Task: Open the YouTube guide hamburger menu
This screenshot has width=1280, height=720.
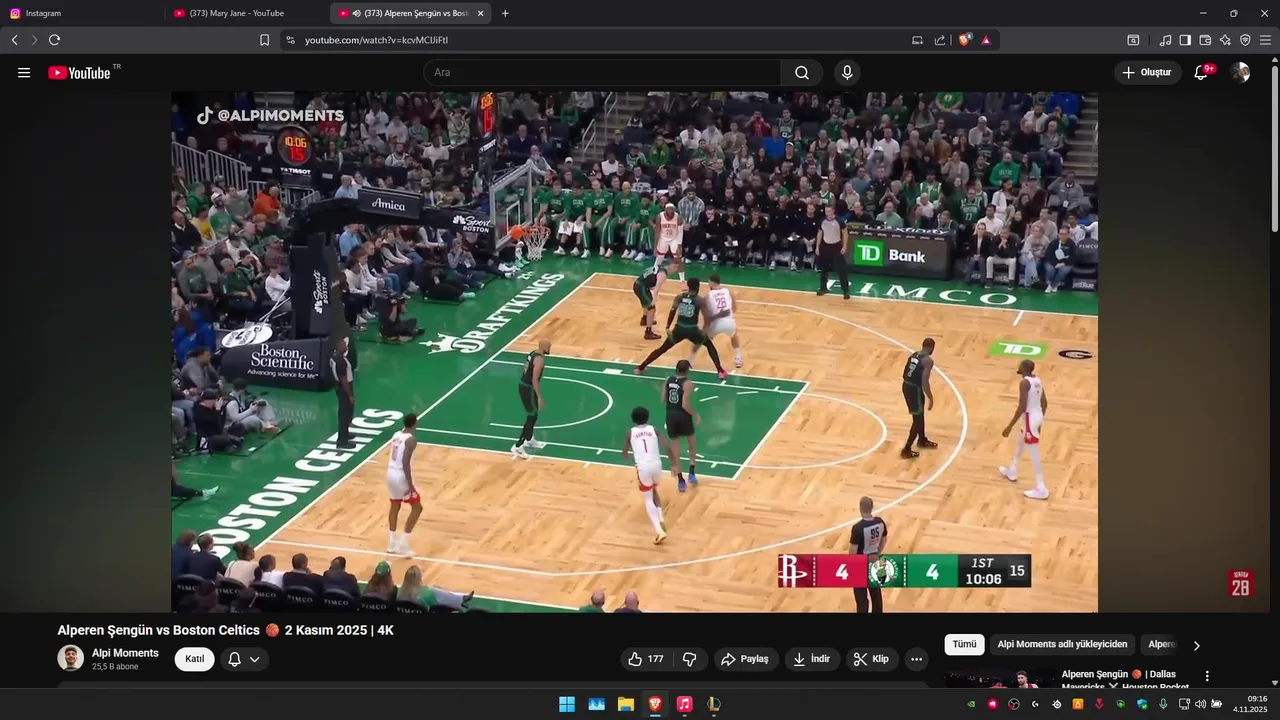Action: pos(24,73)
